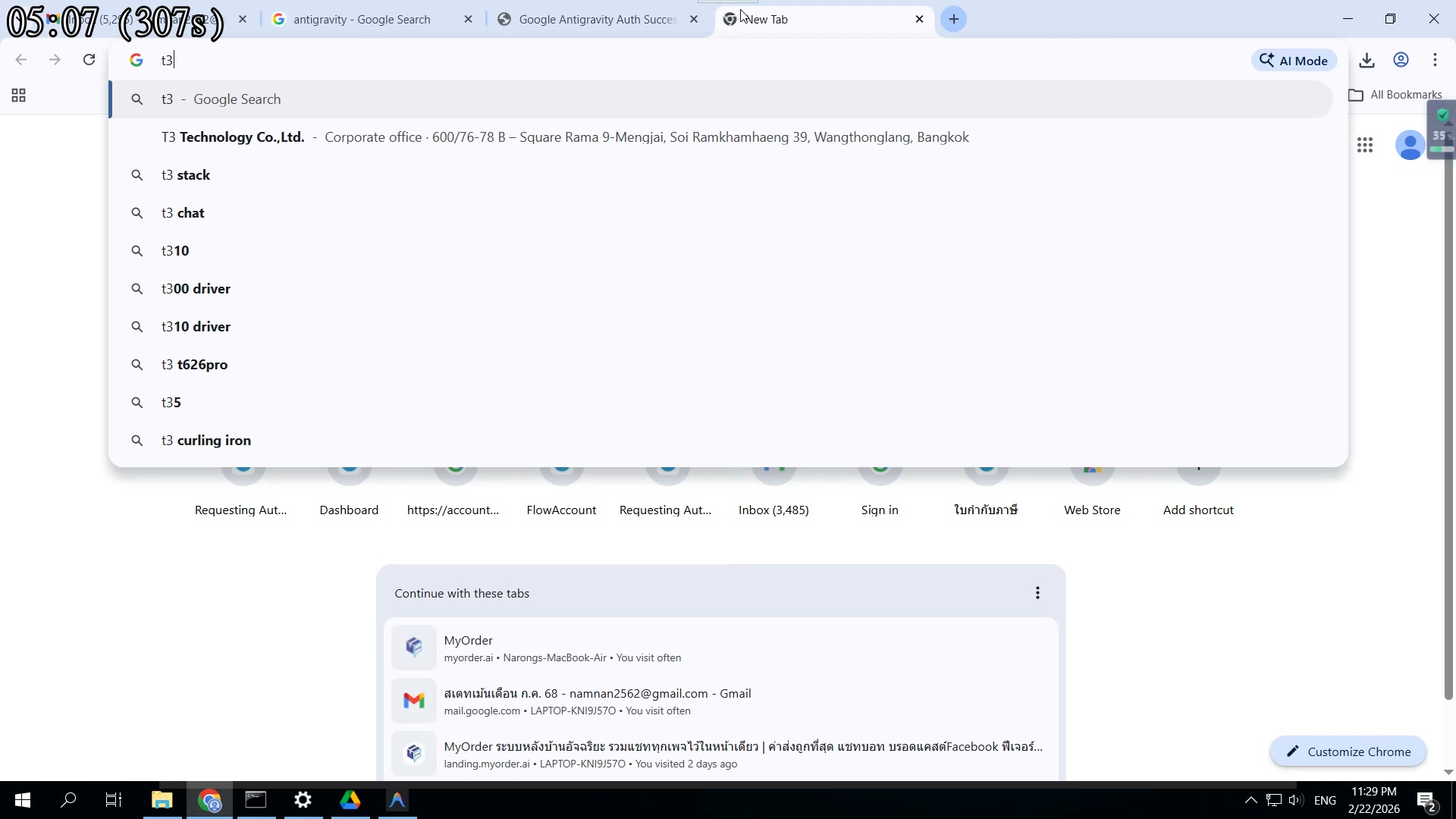Screen dimensions: 1456x819
Task: Open the tab groups grid icon
Action: [19, 96]
